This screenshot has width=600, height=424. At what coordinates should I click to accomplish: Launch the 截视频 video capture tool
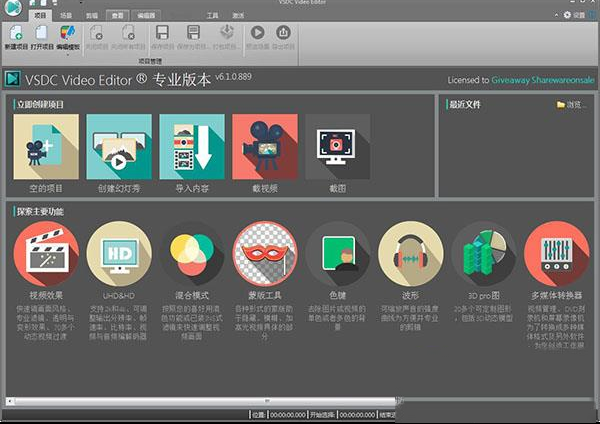pyautogui.click(x=265, y=146)
